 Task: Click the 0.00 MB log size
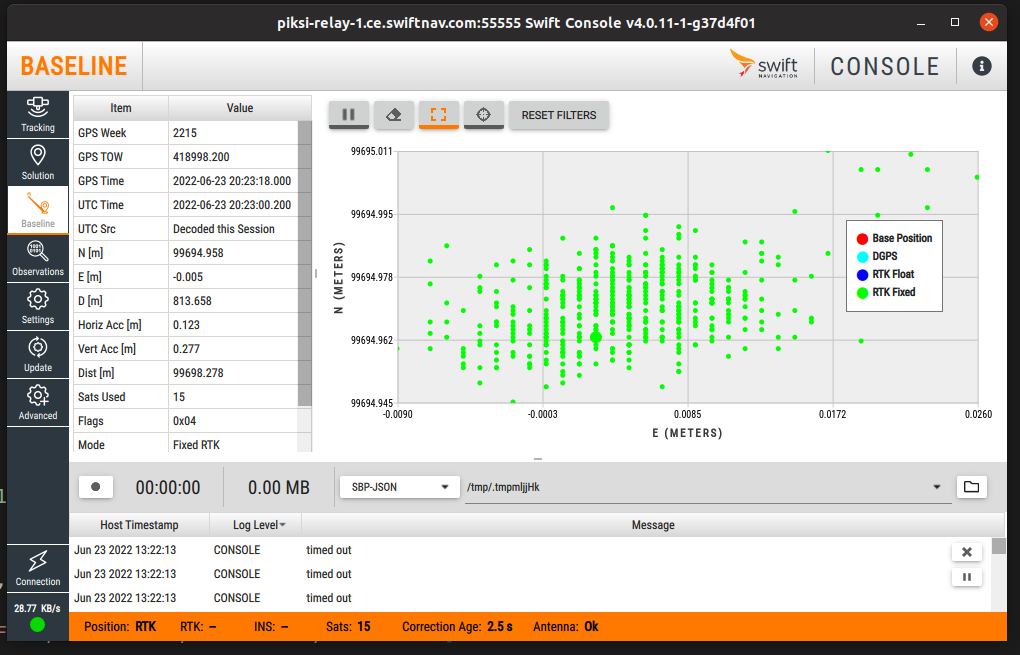279,487
